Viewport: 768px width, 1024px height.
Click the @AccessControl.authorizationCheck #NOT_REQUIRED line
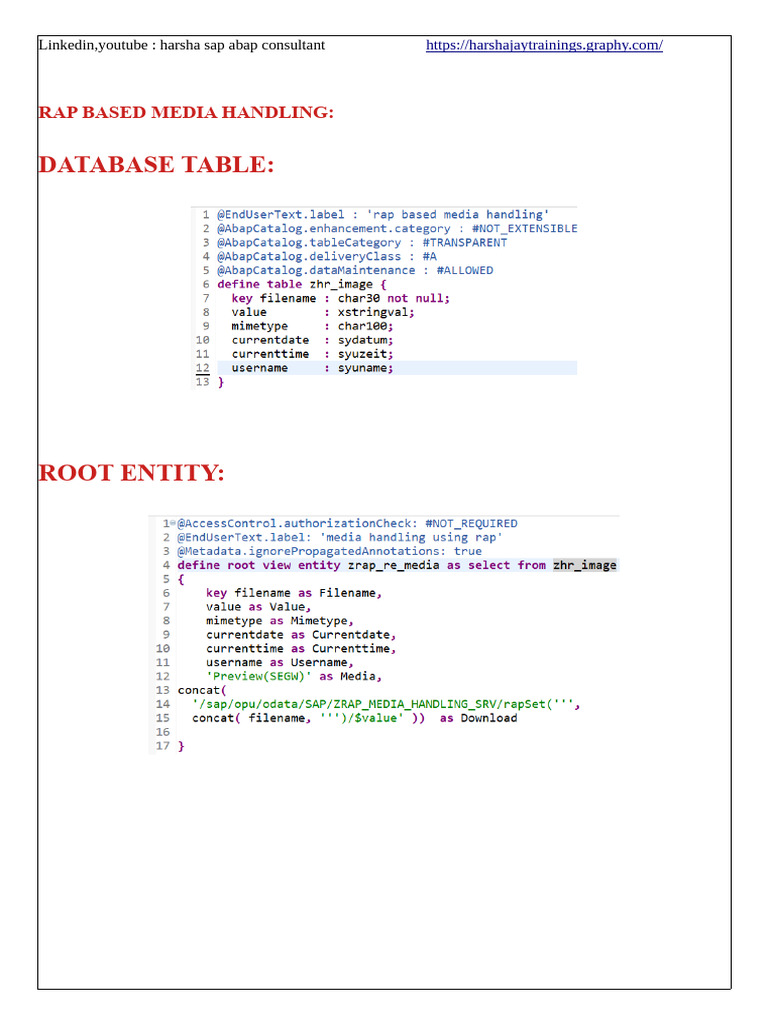[x=347, y=524]
